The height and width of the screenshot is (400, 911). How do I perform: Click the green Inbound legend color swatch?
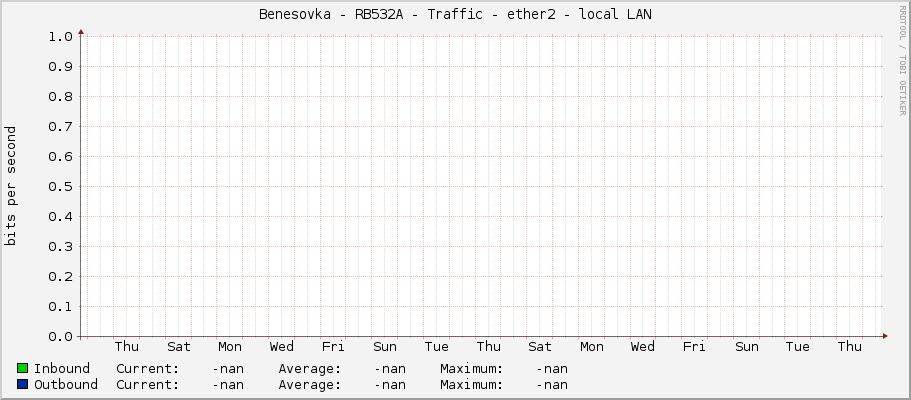tap(23, 369)
